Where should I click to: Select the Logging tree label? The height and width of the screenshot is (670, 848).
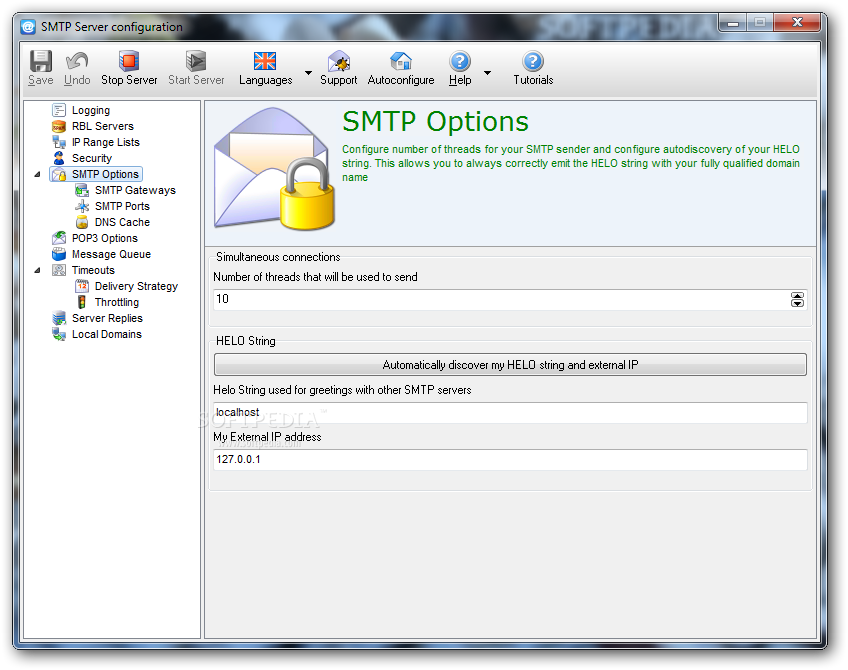click(x=91, y=110)
